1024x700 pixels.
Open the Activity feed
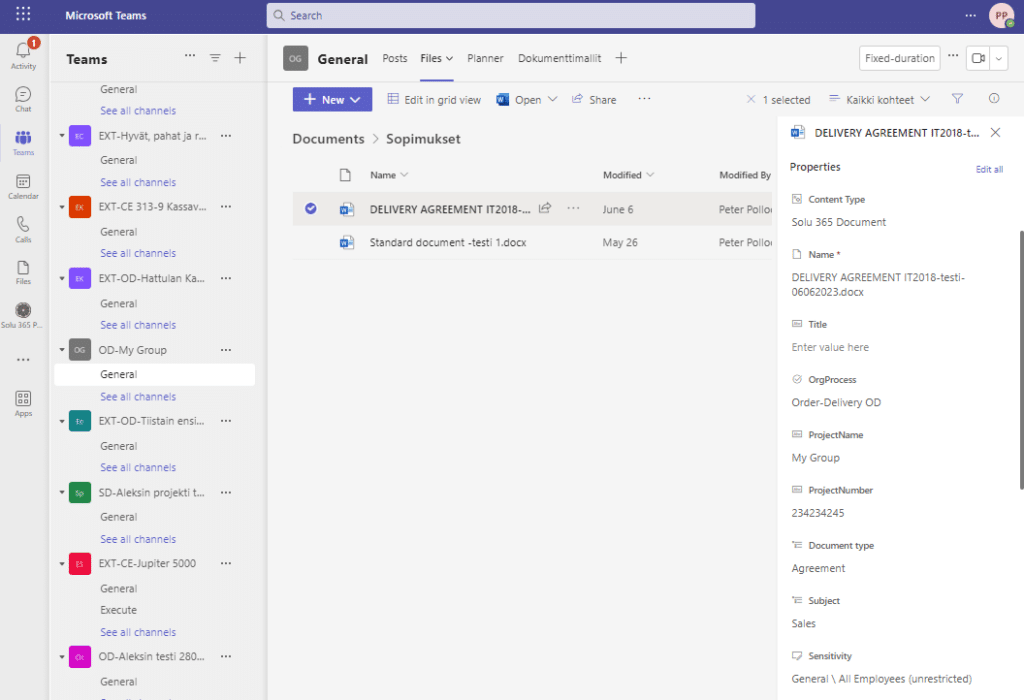coord(23,55)
